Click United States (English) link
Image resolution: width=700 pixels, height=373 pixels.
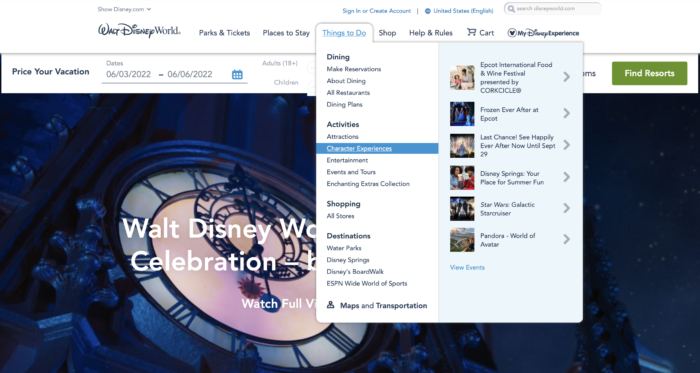(463, 11)
